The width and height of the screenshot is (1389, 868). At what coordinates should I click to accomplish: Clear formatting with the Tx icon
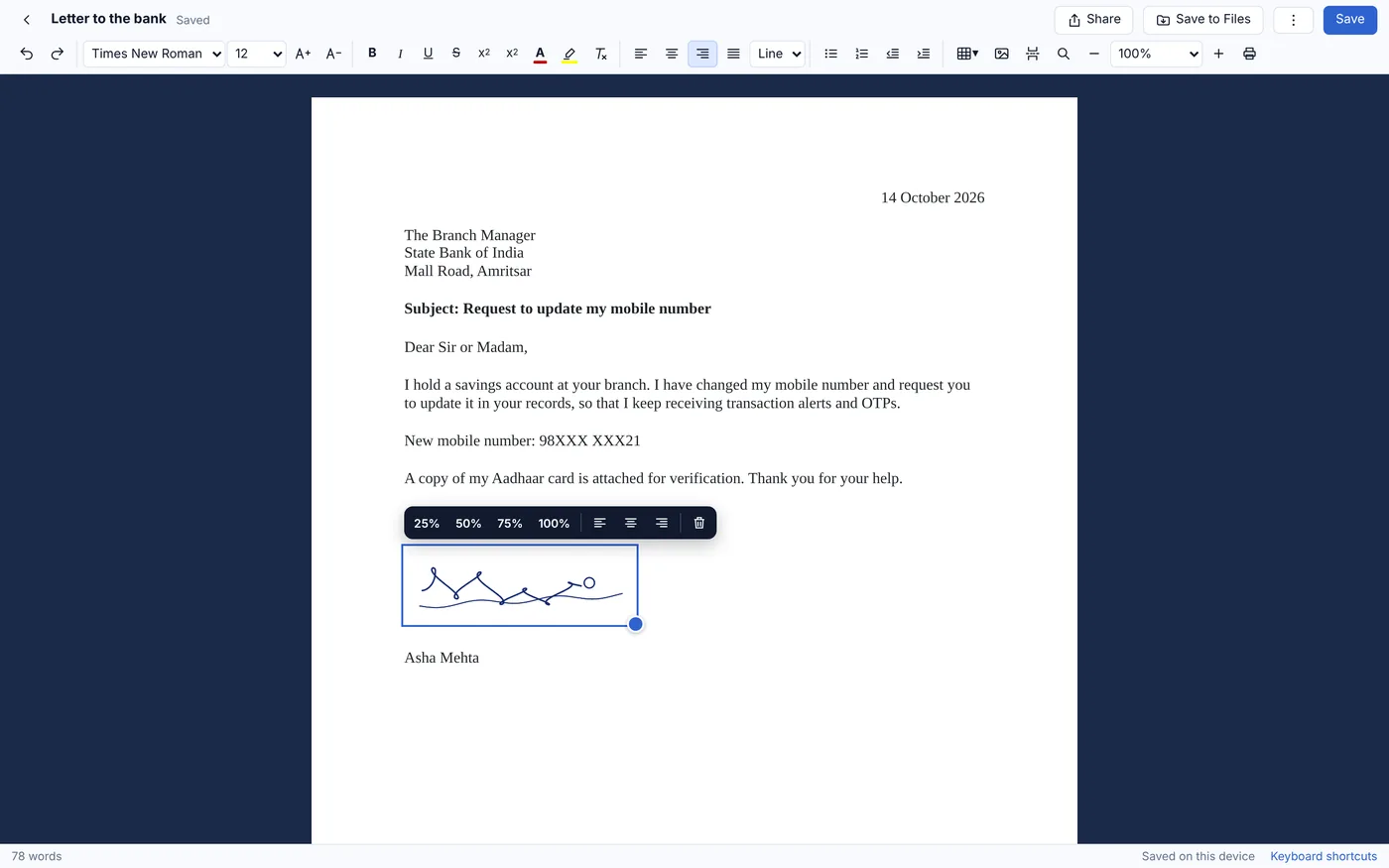pos(600,54)
